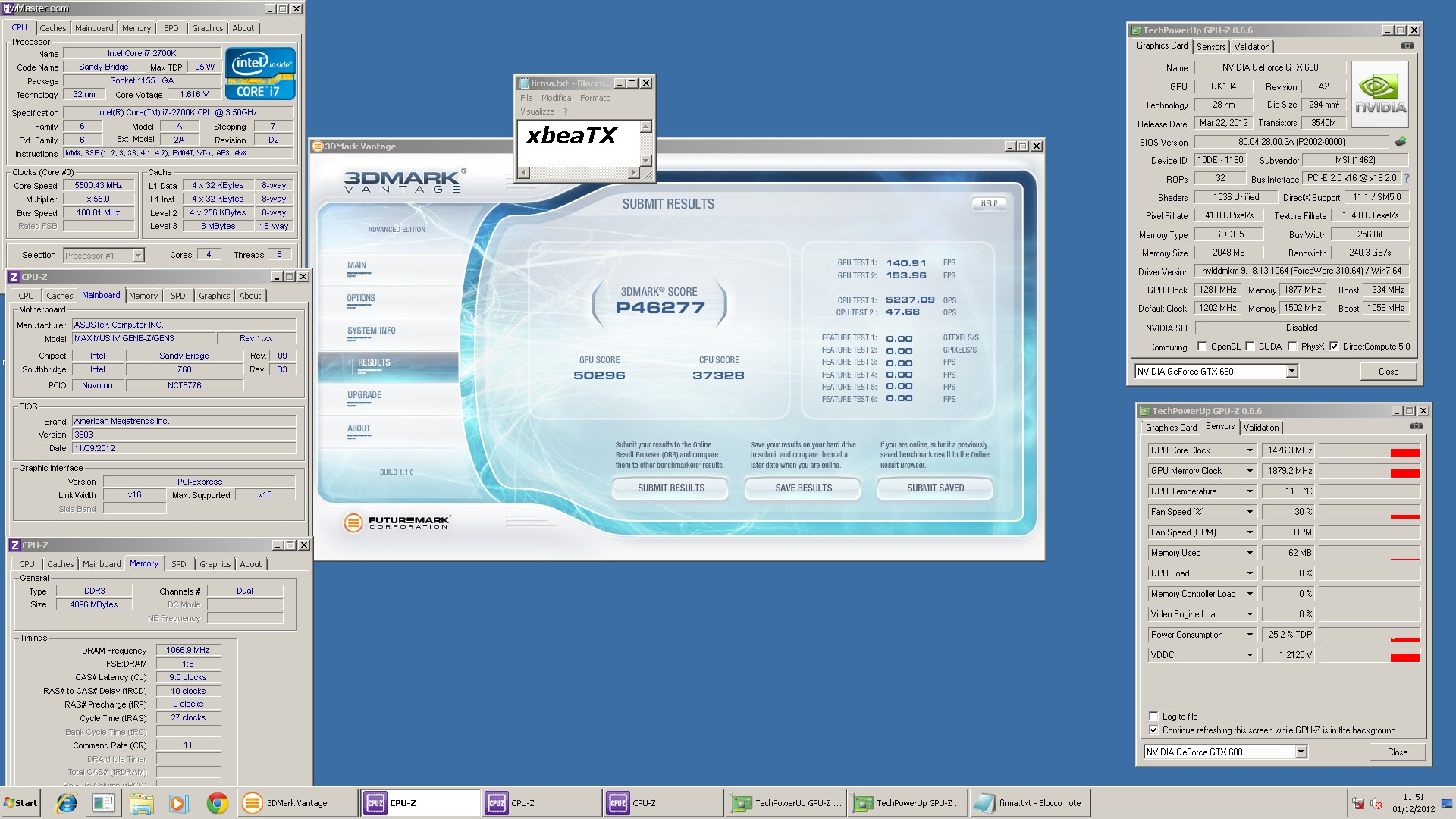
Task: Open the VDDC sensor dropdown
Action: (x=1250, y=655)
